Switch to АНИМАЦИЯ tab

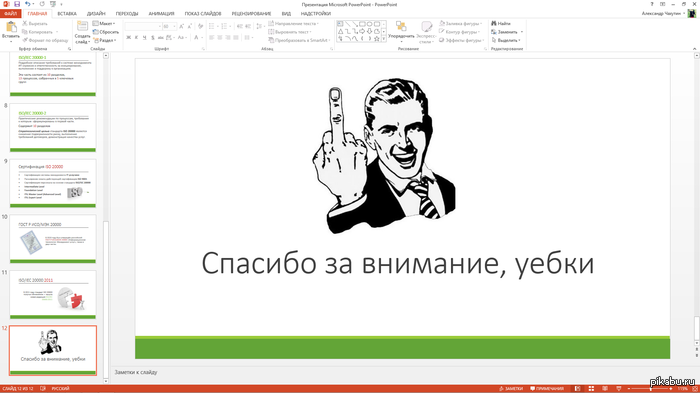[x=161, y=13]
